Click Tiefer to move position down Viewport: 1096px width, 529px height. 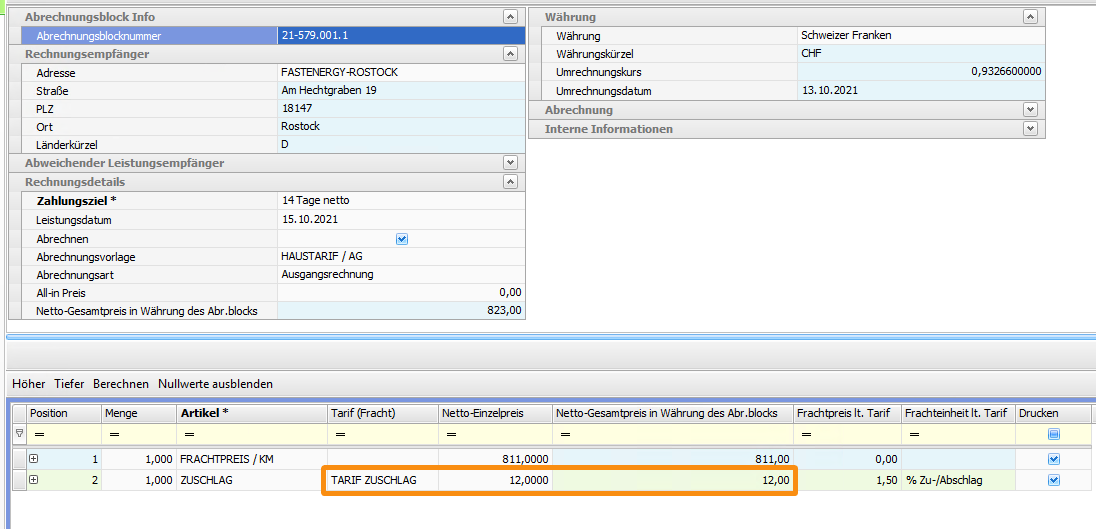coord(69,384)
